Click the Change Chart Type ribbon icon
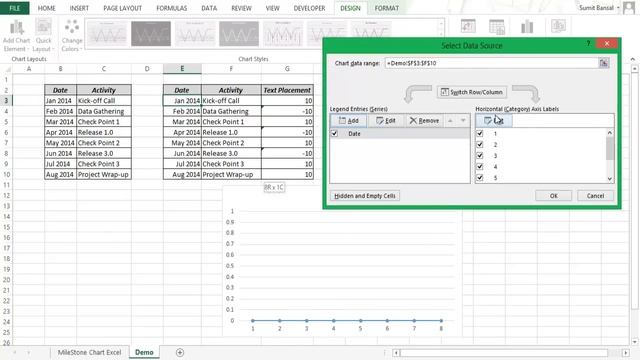640x360 pixels. point(527,27)
